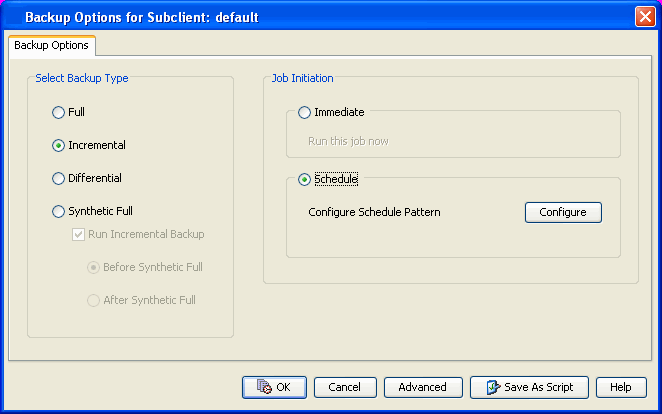This screenshot has width=662, height=414.
Task: Open the Configure schedule pattern button
Action: click(x=563, y=212)
